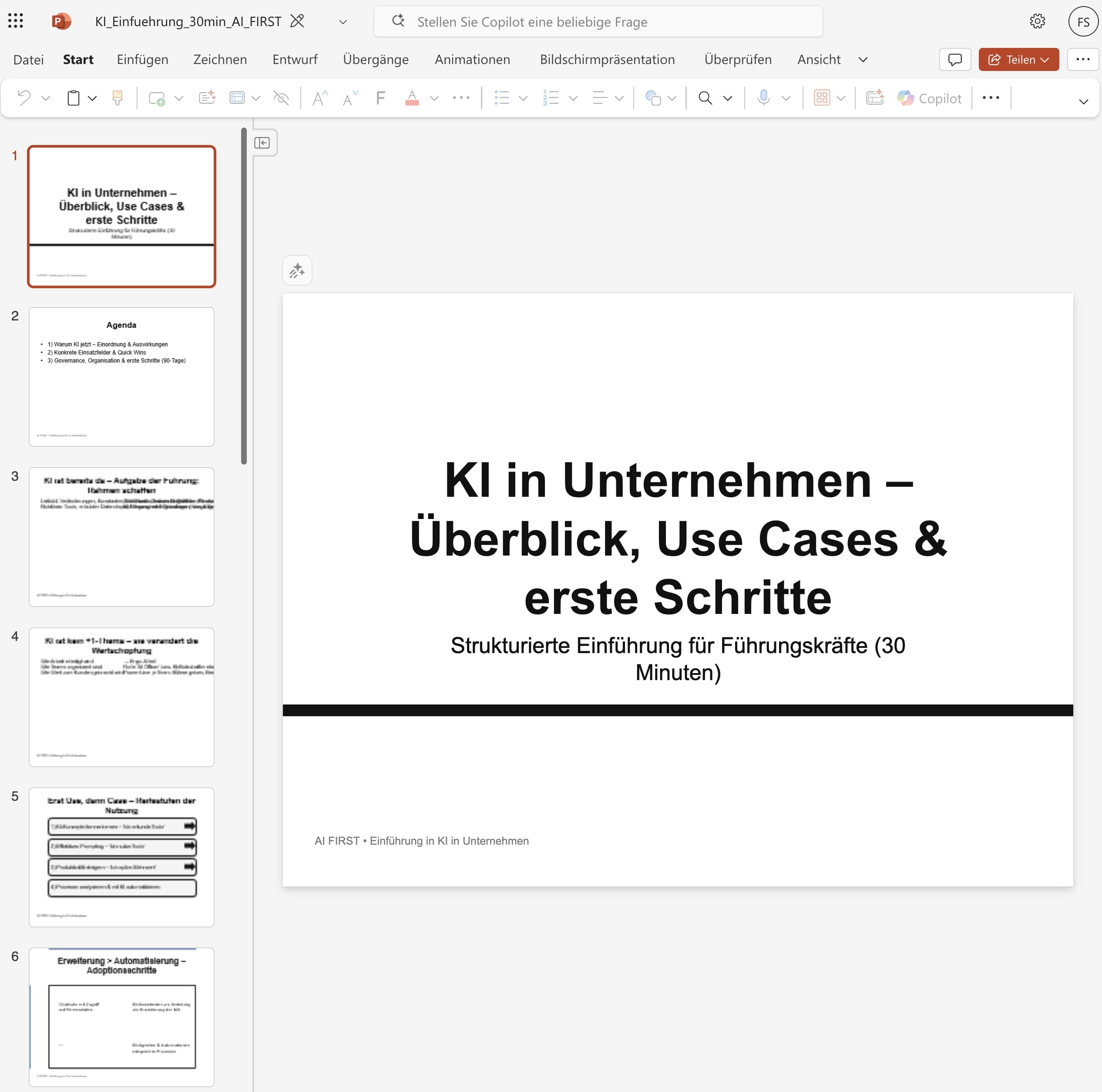The width and height of the screenshot is (1102, 1092).
Task: Expand the font color dropdown arrow
Action: pos(435,98)
